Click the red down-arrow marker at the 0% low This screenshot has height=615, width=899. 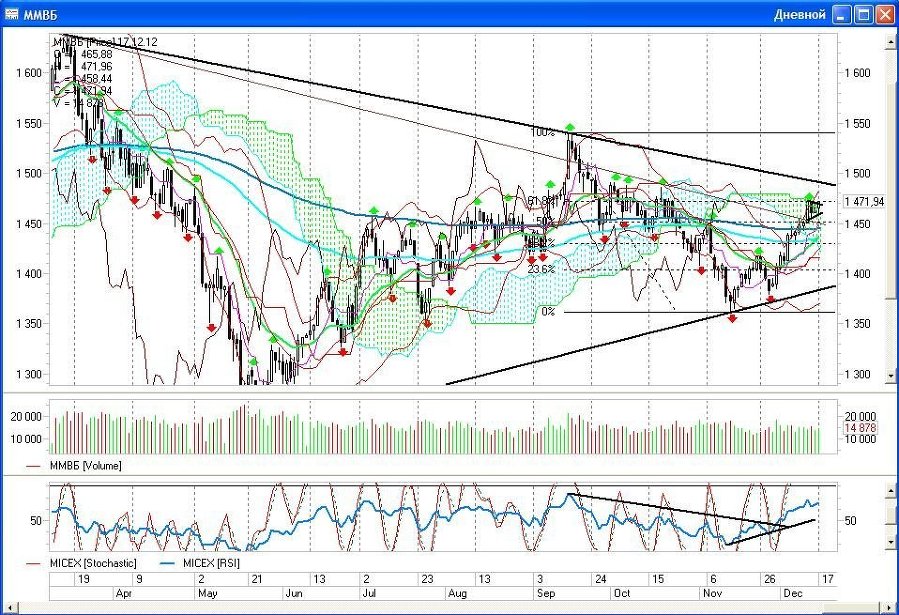[x=732, y=318]
